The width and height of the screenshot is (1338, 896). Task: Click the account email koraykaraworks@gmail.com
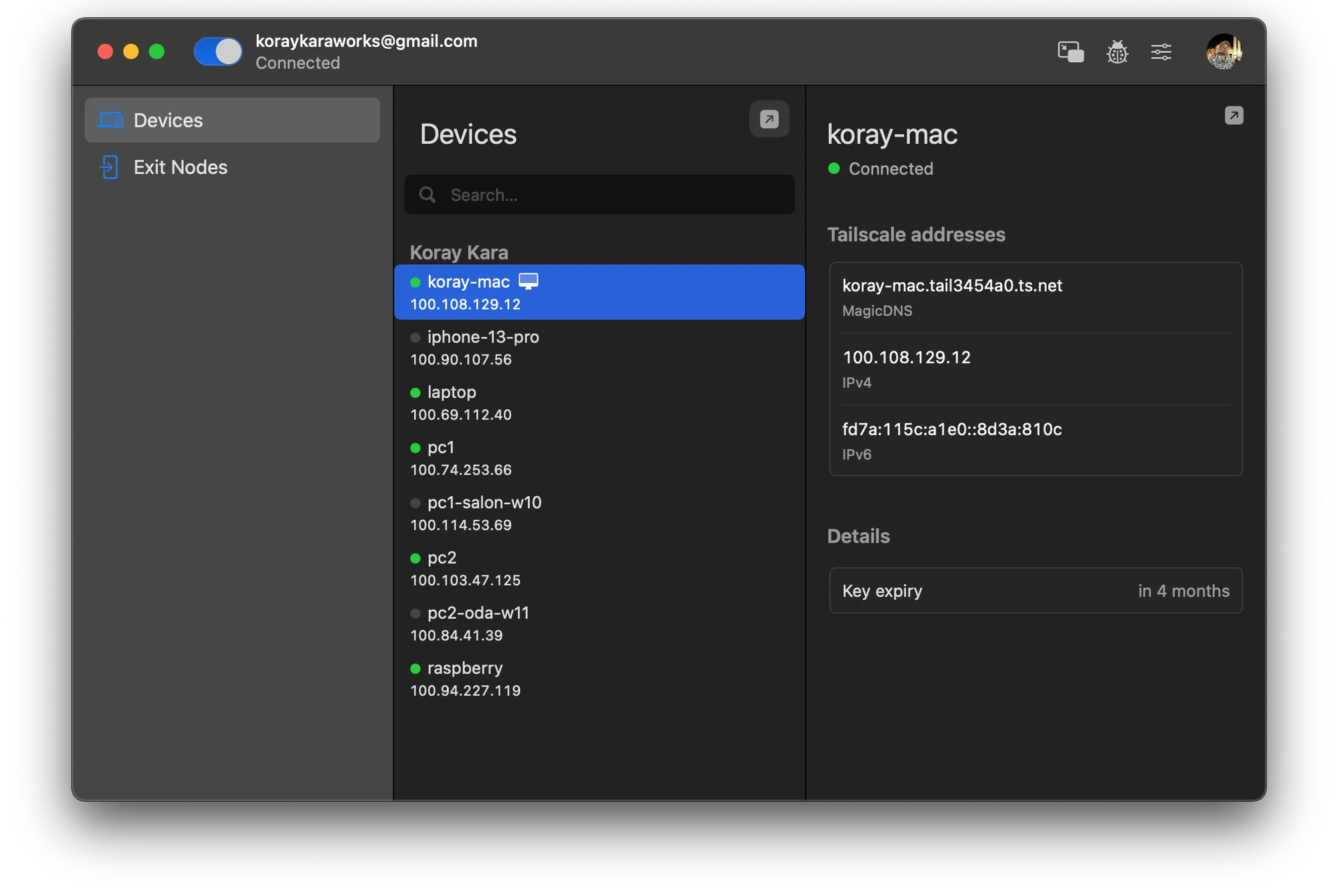[367, 41]
